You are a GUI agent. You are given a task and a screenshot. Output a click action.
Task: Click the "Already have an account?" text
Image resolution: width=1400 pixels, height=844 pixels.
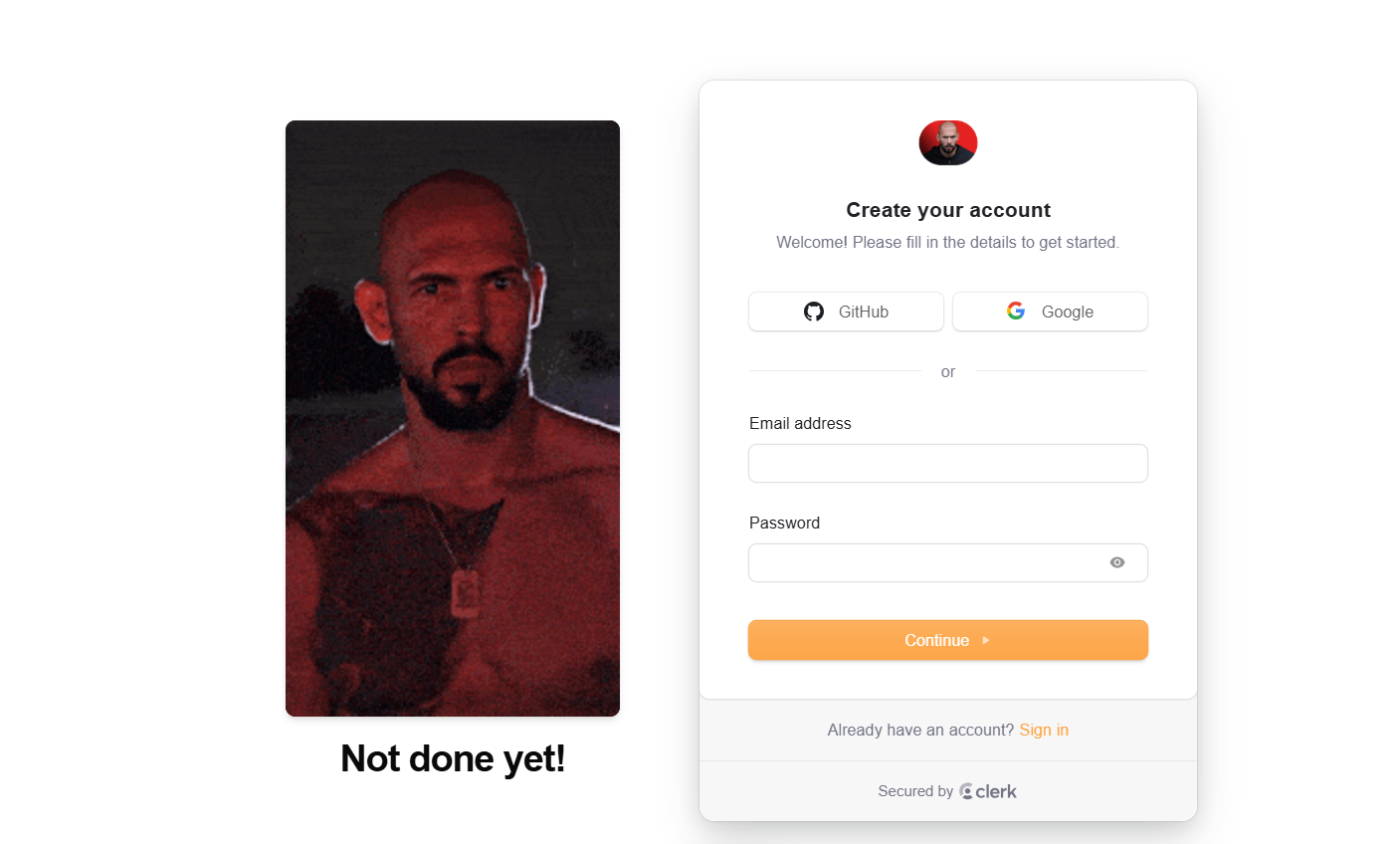coord(920,730)
